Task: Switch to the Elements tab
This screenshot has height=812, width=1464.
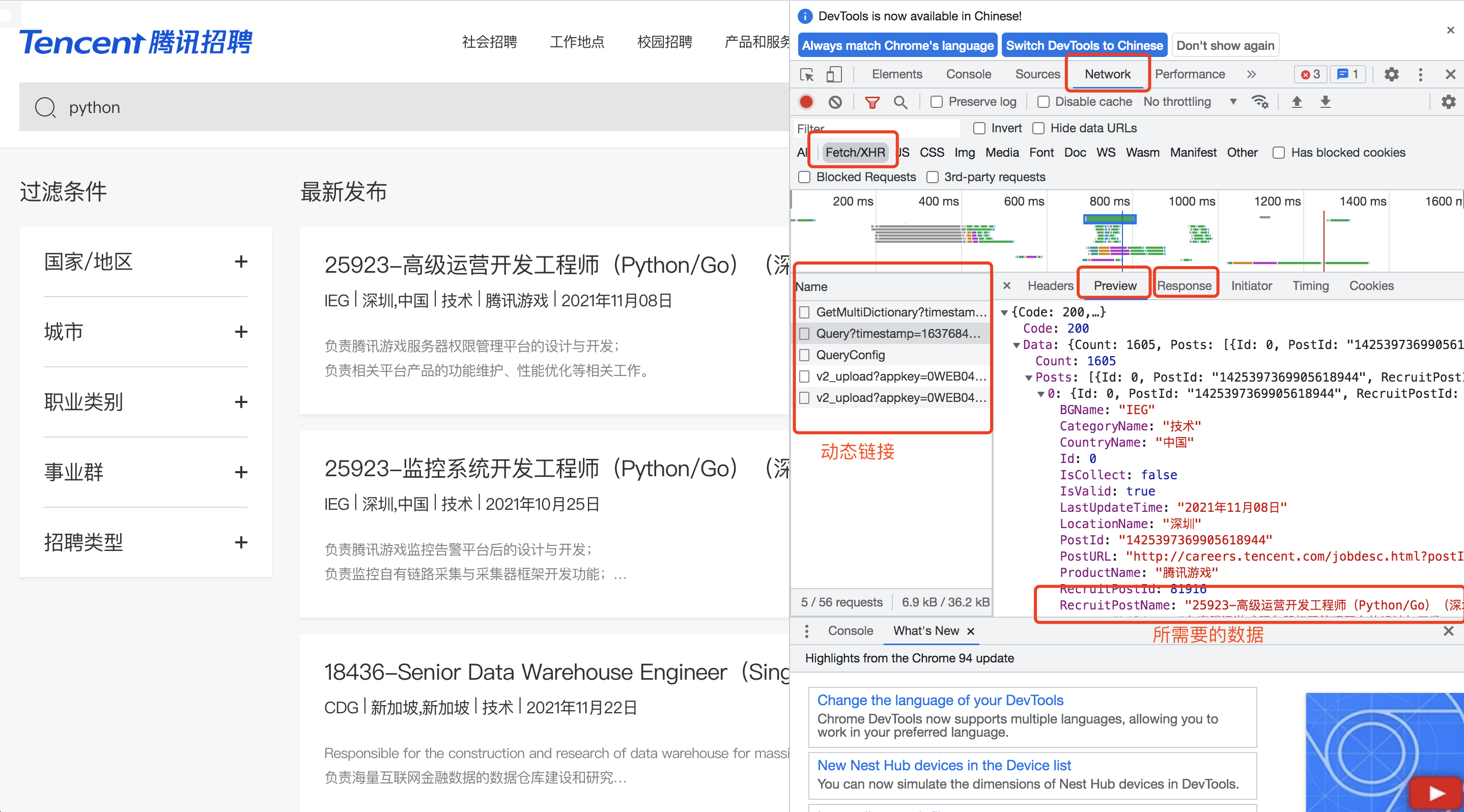Action: [x=897, y=74]
